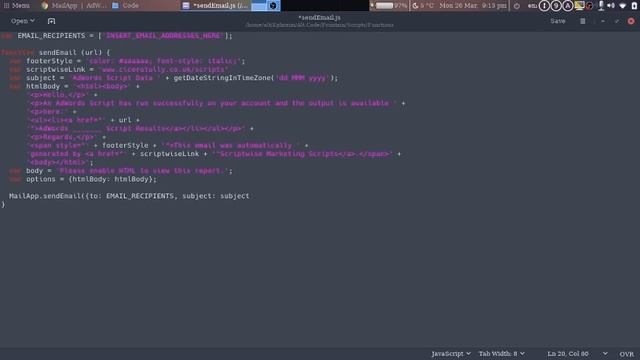Create a new document with the new tab icon
Screen dimensions: 640x360
pyautogui.click(x=51, y=21)
